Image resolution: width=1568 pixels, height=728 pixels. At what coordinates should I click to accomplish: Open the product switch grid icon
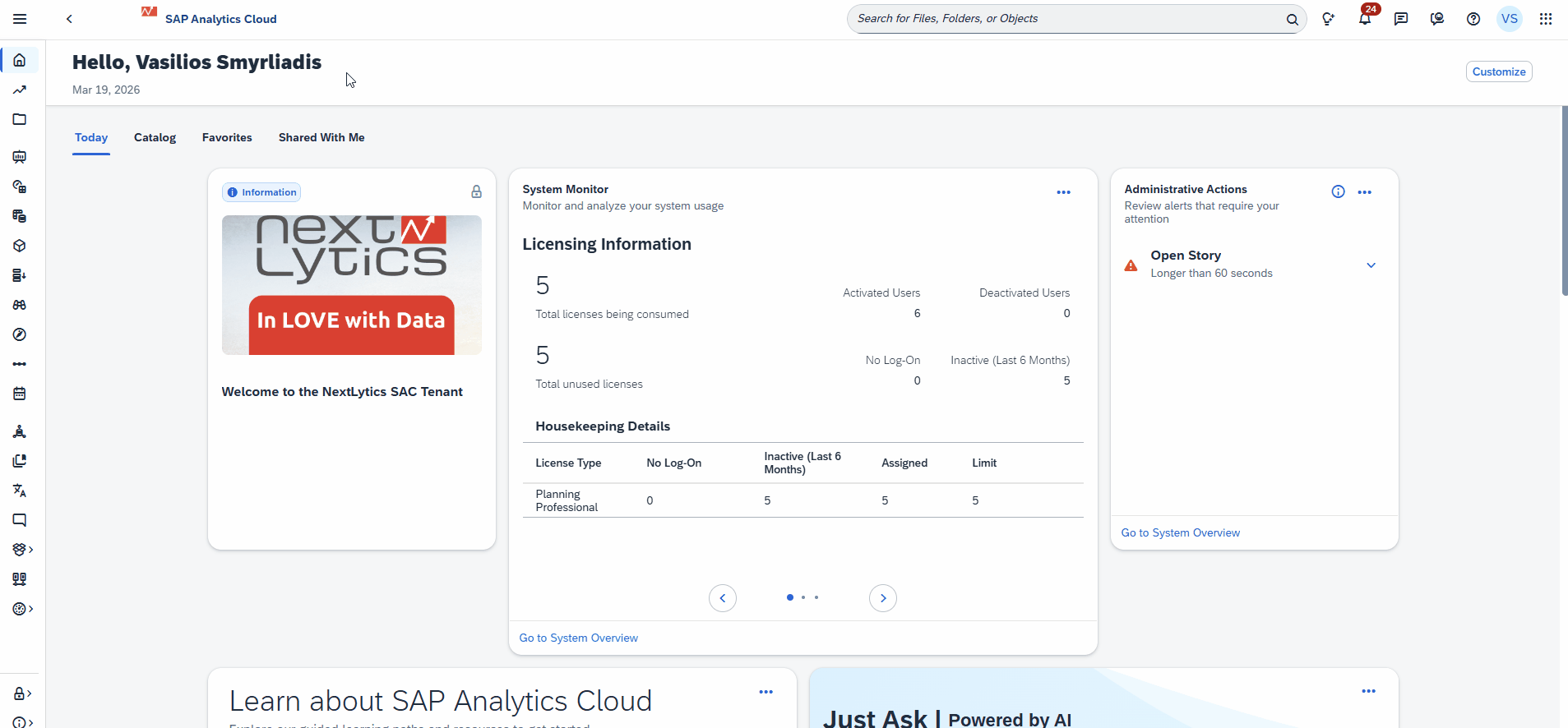click(x=1545, y=19)
